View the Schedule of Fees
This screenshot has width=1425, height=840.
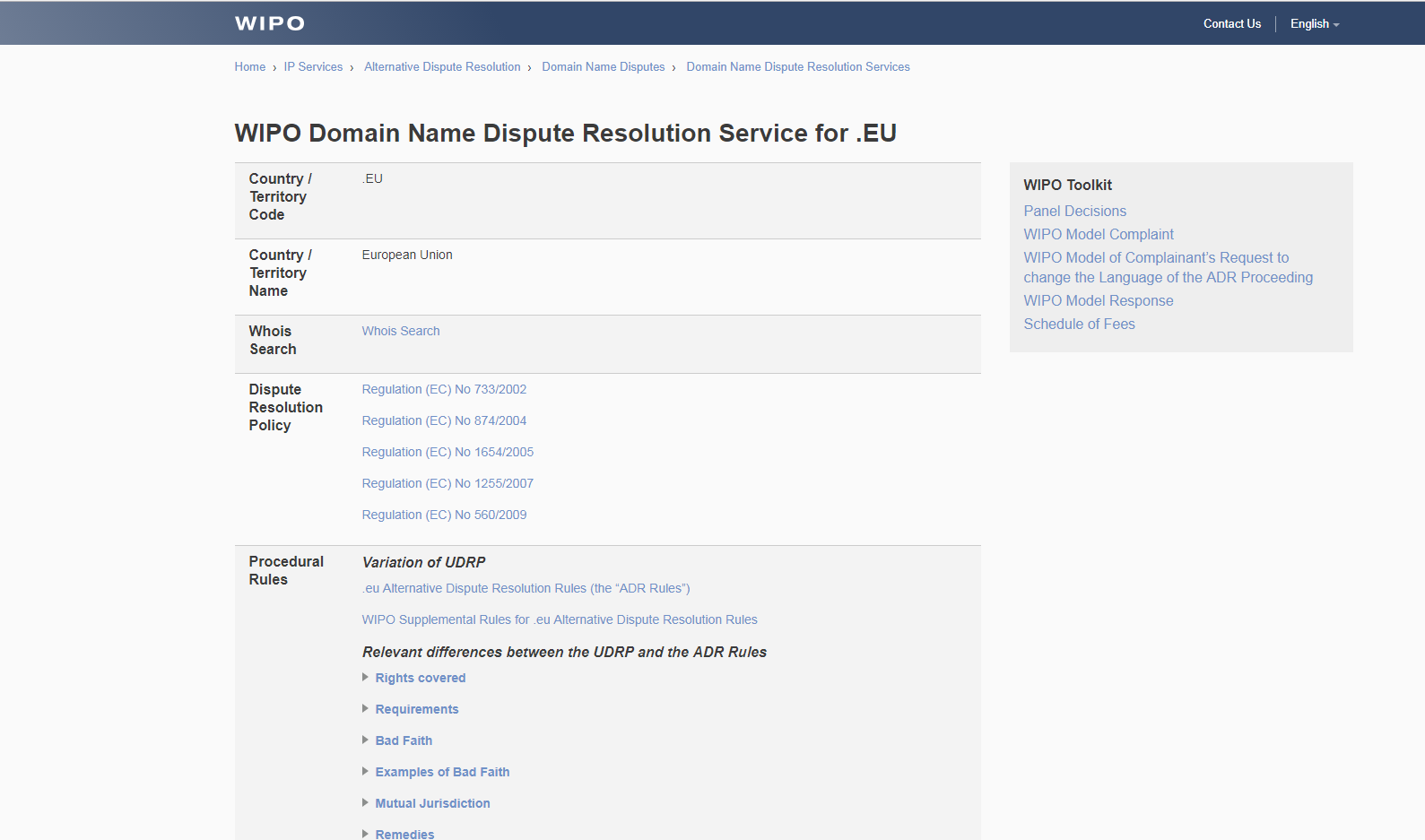click(x=1079, y=324)
